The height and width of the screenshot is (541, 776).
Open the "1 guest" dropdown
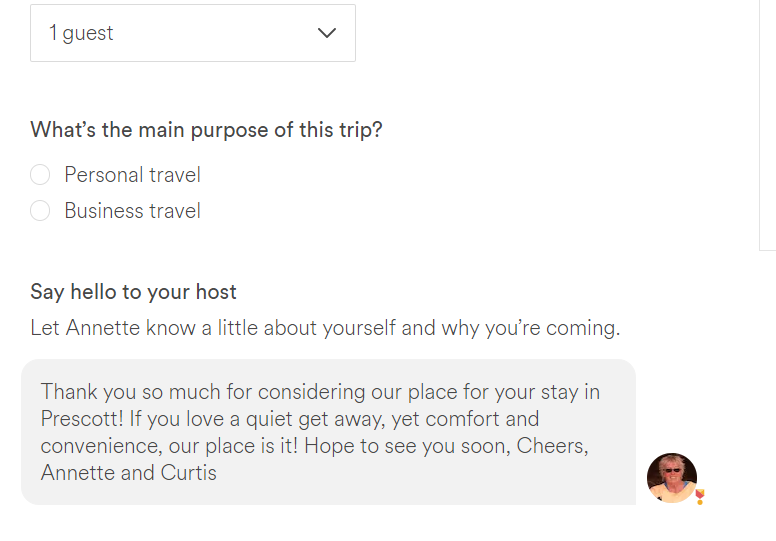click(x=192, y=33)
